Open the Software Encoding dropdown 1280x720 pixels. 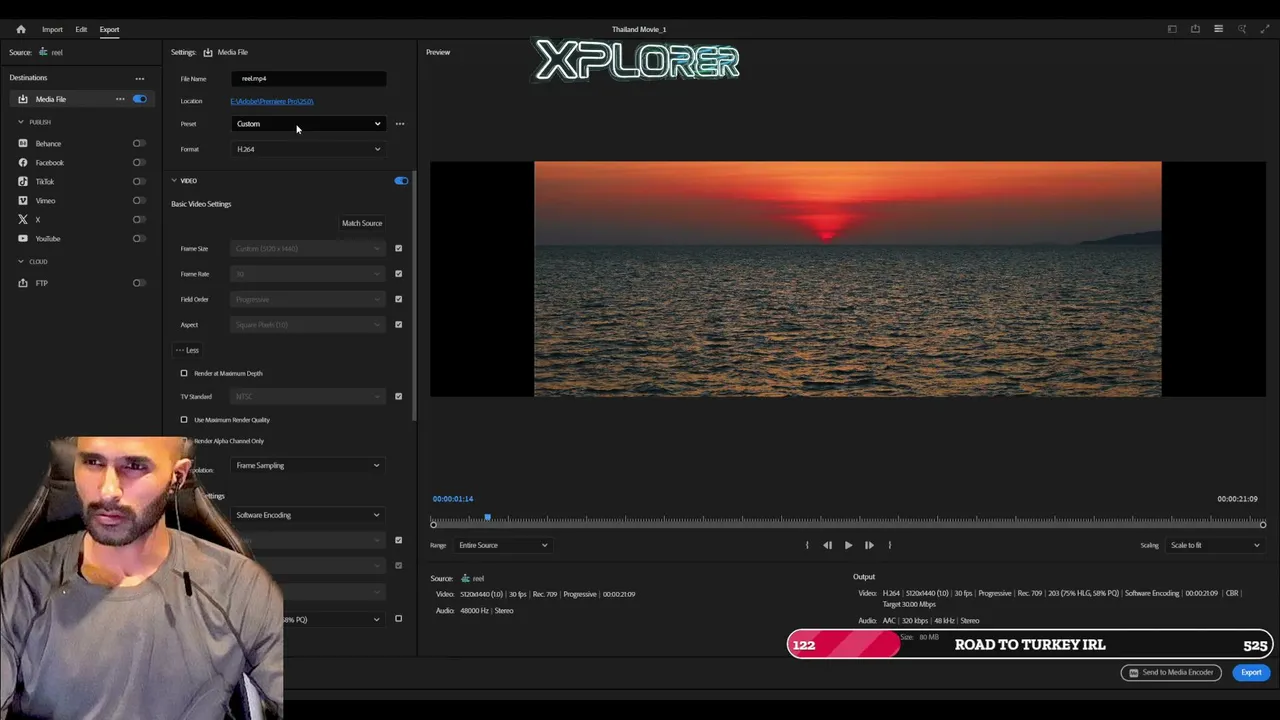coord(308,515)
